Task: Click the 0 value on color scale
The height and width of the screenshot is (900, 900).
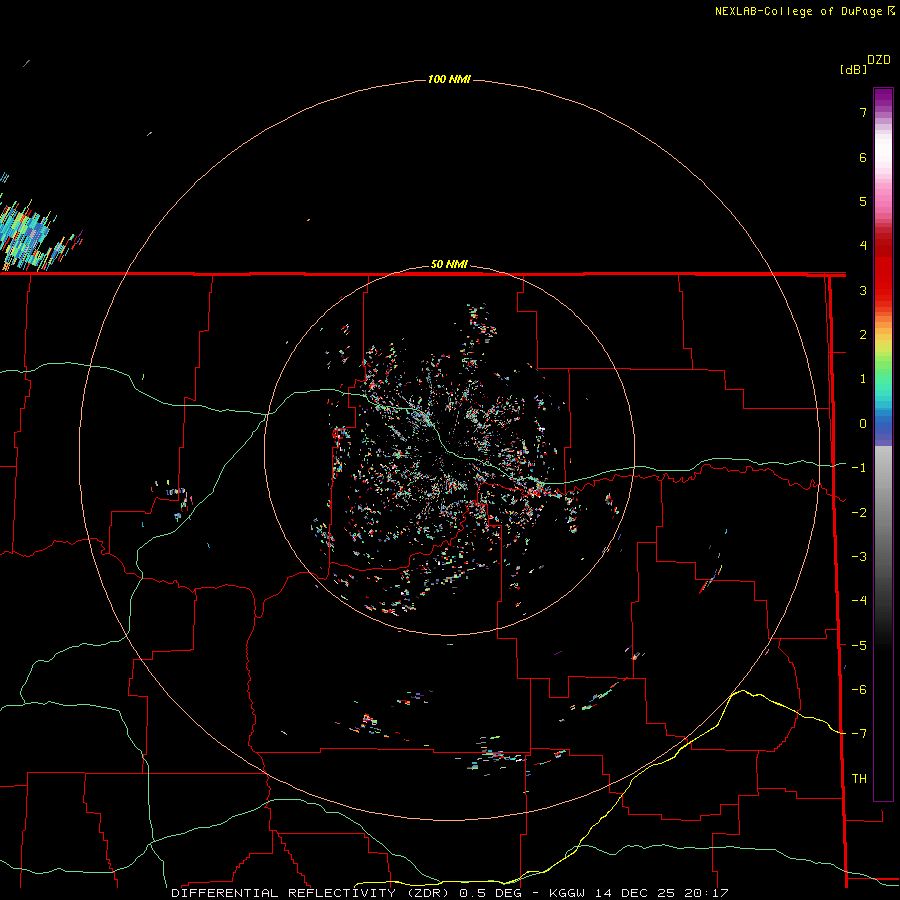Action: [x=863, y=424]
